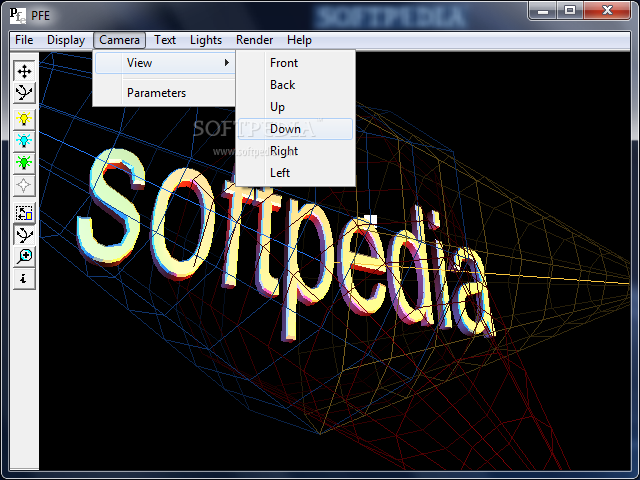This screenshot has width=640, height=480.
Task: Set camera view to Back
Action: click(x=295, y=85)
